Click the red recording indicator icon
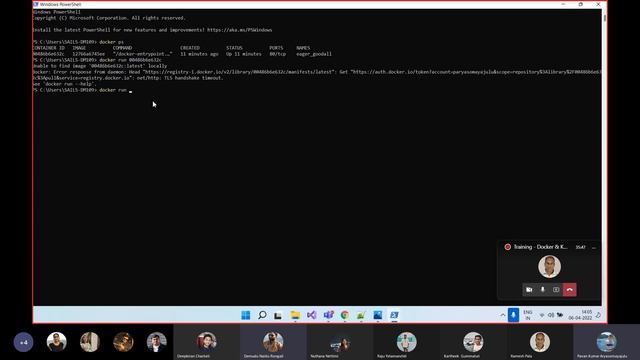640x360 pixels. (508, 247)
